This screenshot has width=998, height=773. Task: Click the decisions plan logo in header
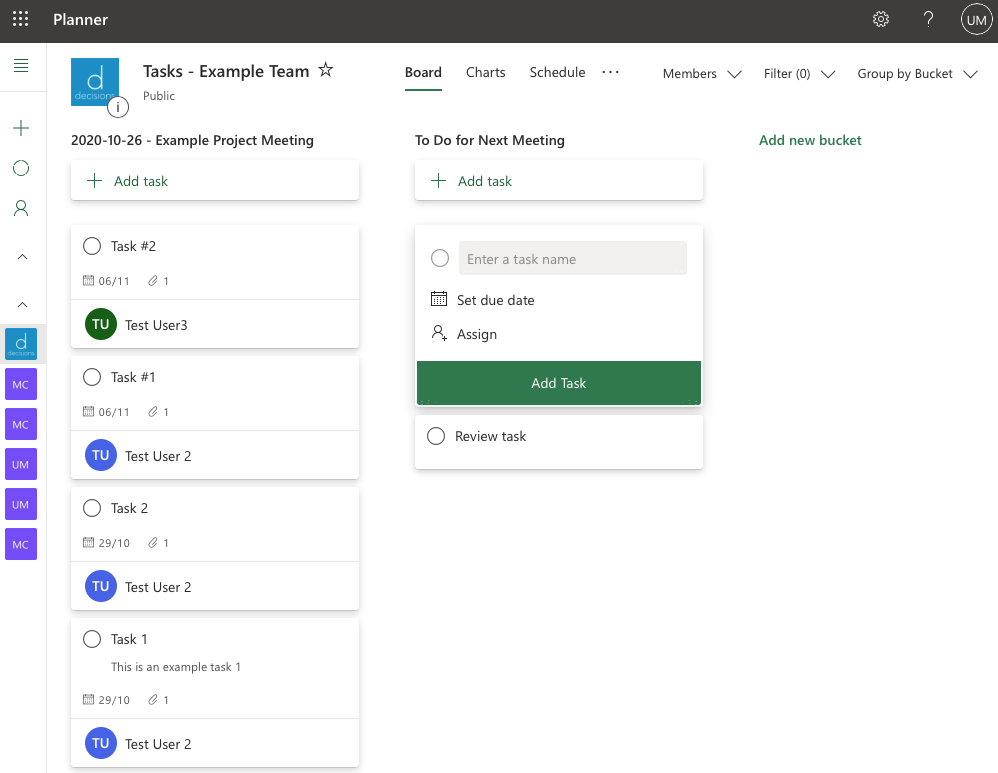(95, 82)
